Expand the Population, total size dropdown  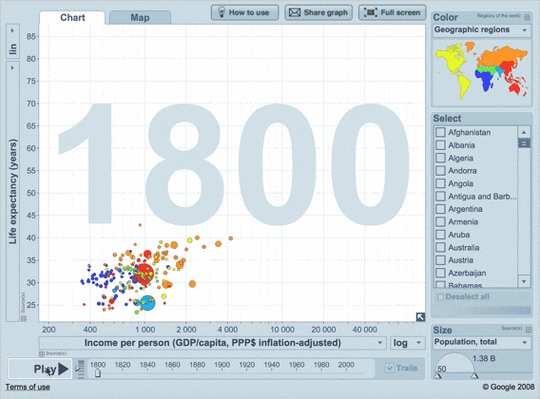481,342
